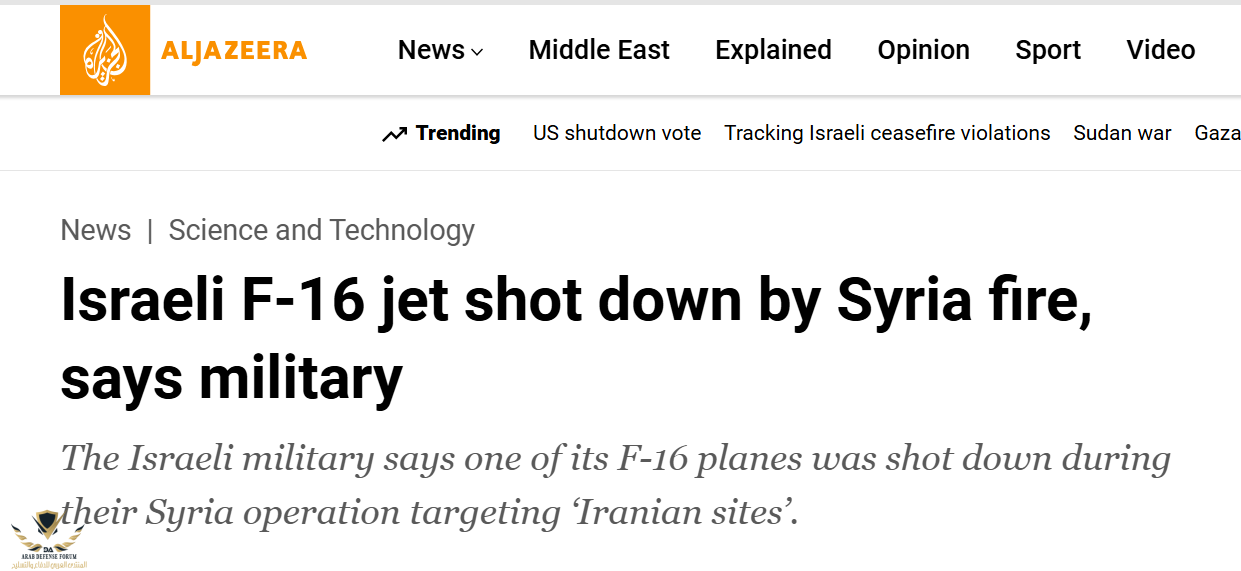Expand the News dropdown in the navigation bar
1241x571 pixels.
[440, 50]
